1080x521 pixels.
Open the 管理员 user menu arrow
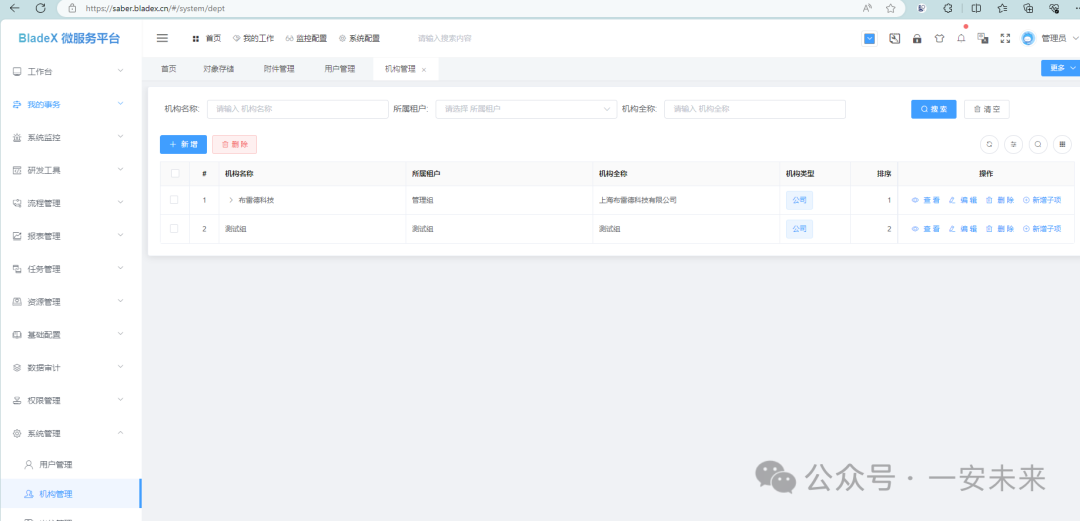coord(1074,39)
